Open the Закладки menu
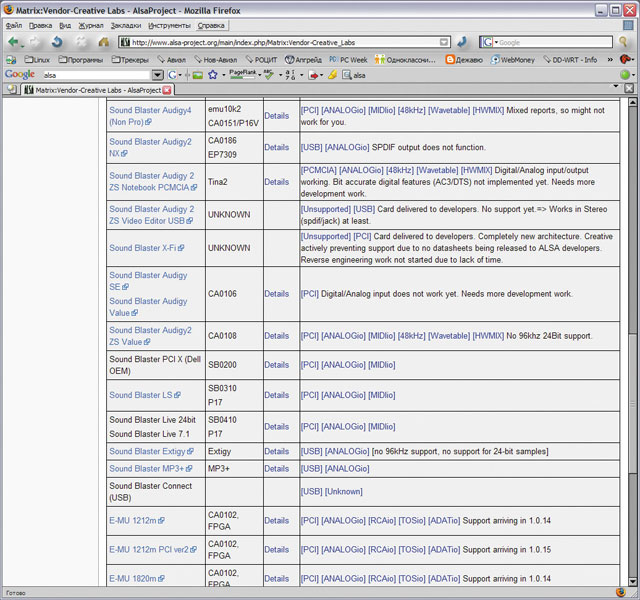The width and height of the screenshot is (640, 600). [126, 25]
